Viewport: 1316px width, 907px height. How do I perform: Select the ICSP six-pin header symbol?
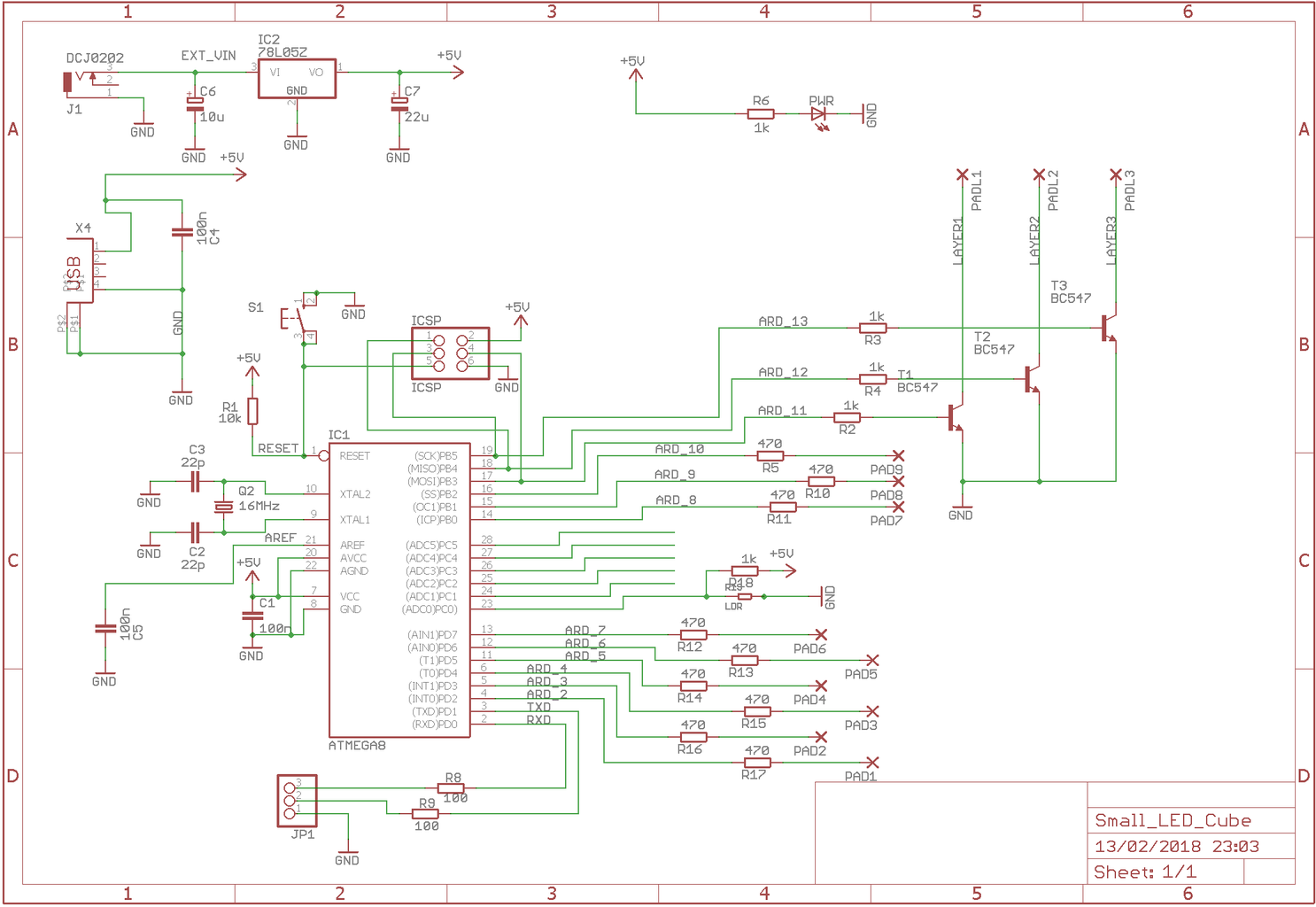coord(450,353)
